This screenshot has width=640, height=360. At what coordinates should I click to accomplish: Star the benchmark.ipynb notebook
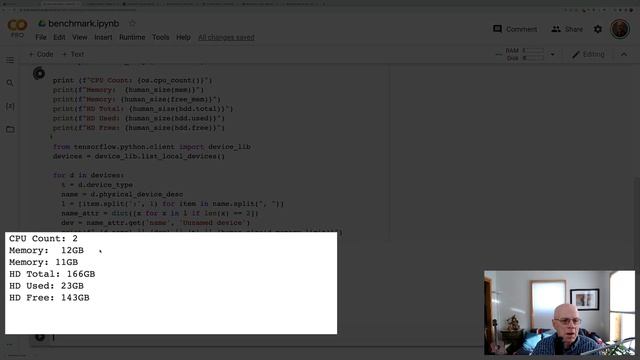132,24
